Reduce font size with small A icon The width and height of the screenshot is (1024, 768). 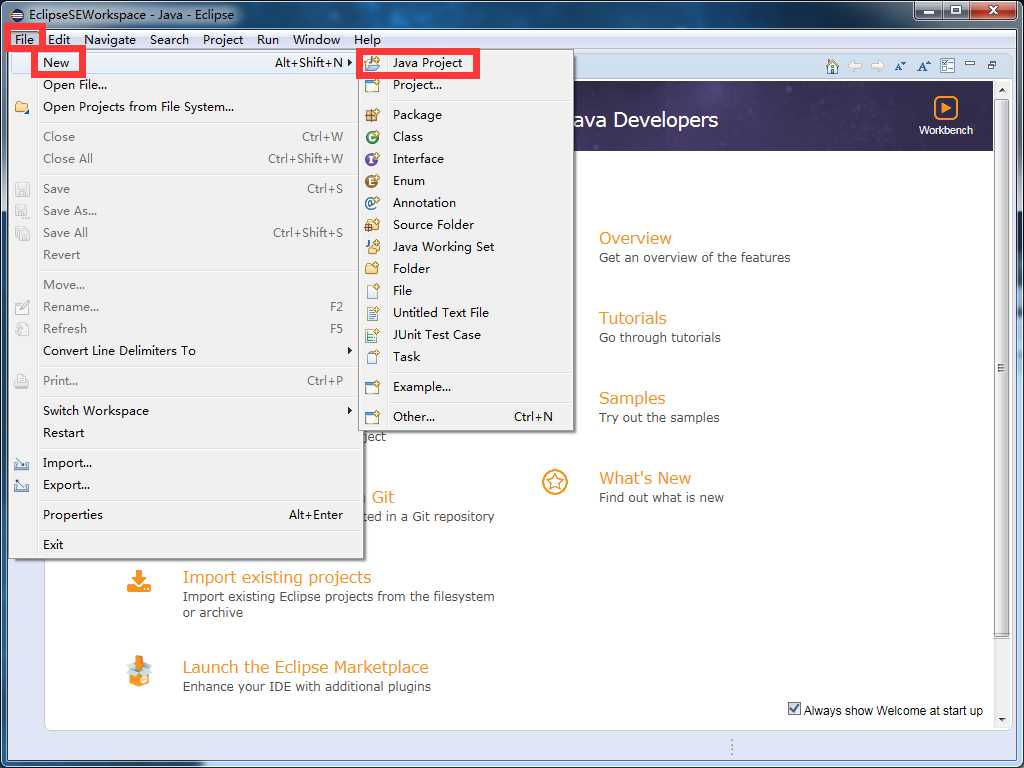(900, 65)
